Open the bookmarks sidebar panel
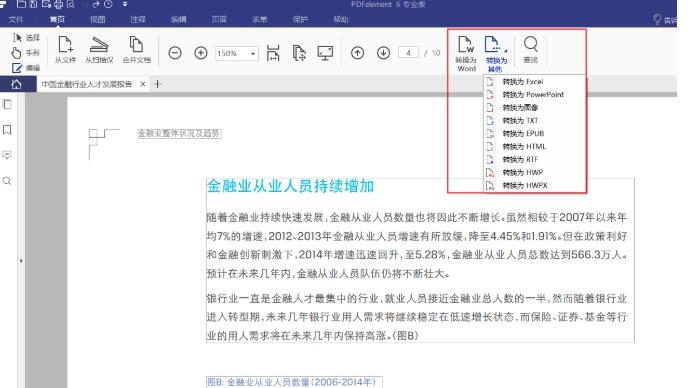 pyautogui.click(x=7, y=130)
